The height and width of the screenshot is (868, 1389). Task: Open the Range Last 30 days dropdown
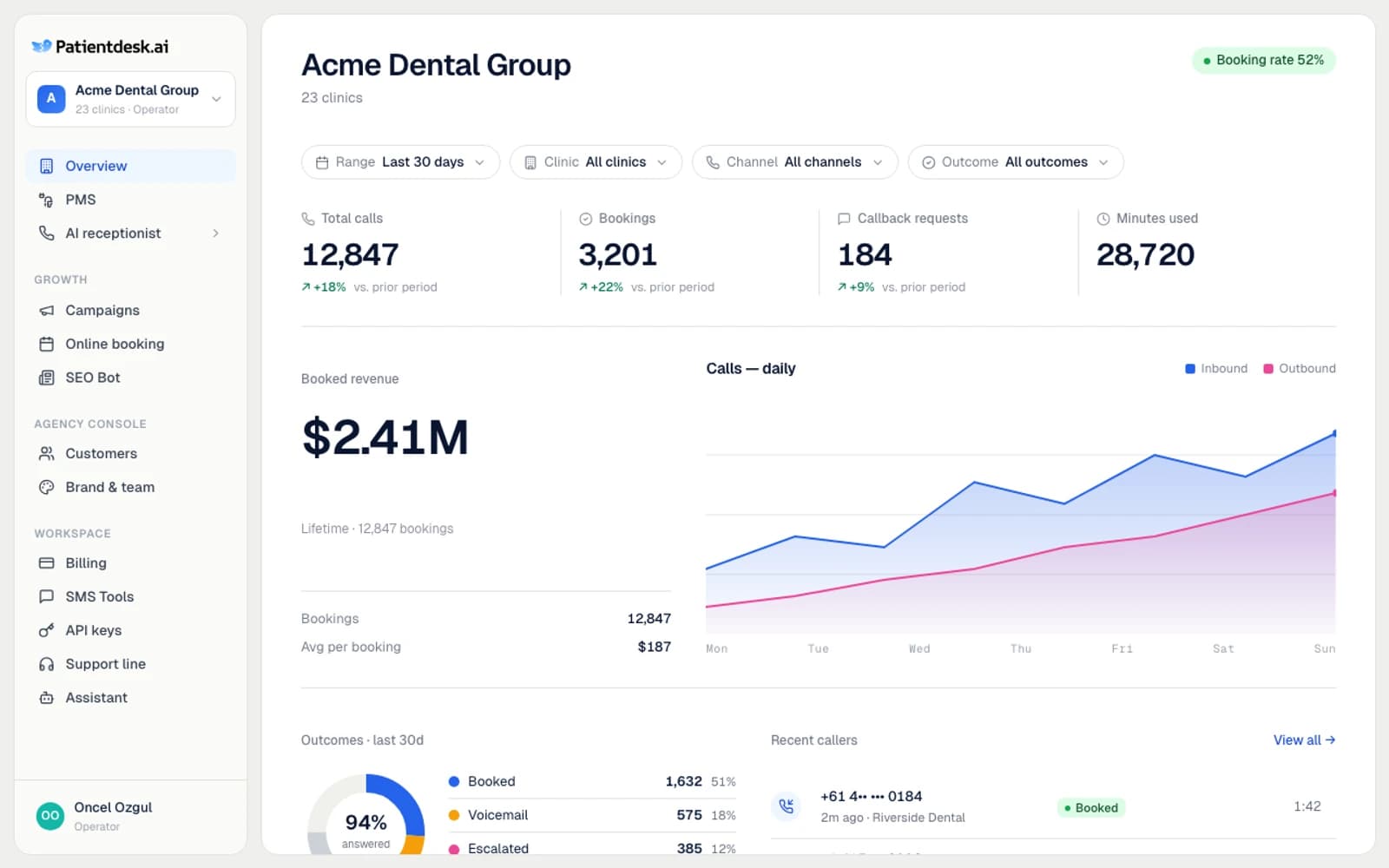(x=400, y=162)
